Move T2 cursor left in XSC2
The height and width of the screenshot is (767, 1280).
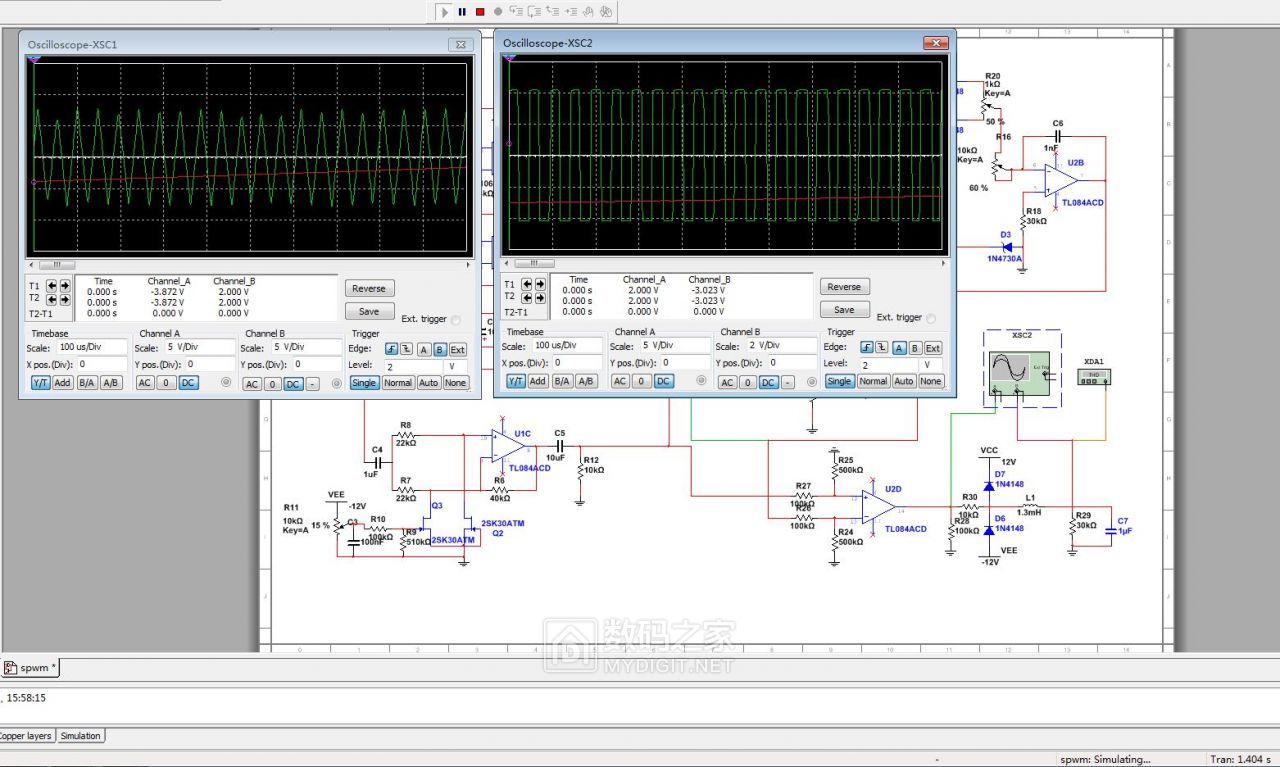[x=527, y=297]
